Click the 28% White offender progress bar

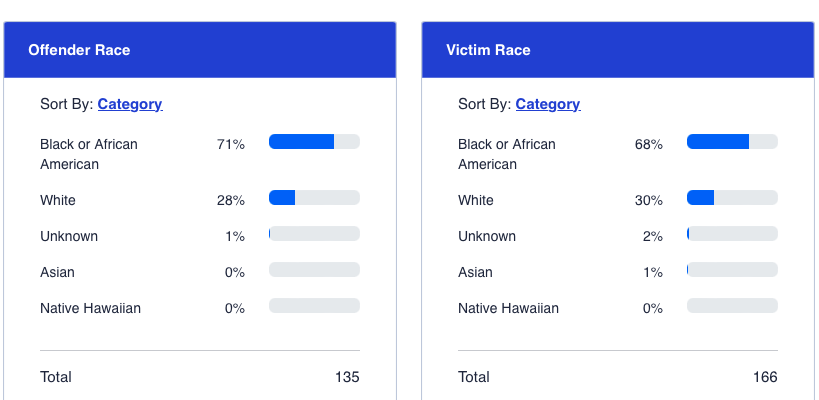point(314,198)
